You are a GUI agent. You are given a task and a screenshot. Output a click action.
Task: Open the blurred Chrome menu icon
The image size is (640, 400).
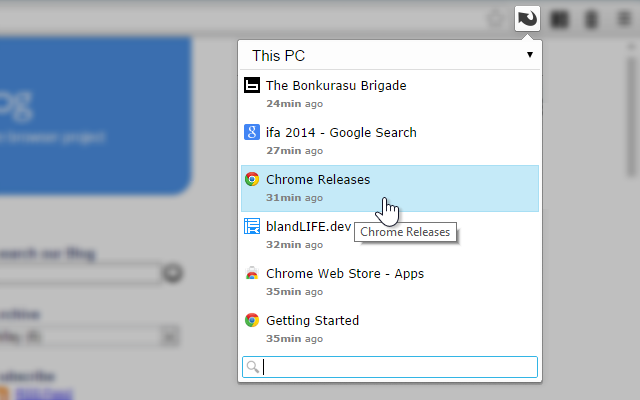[624, 19]
